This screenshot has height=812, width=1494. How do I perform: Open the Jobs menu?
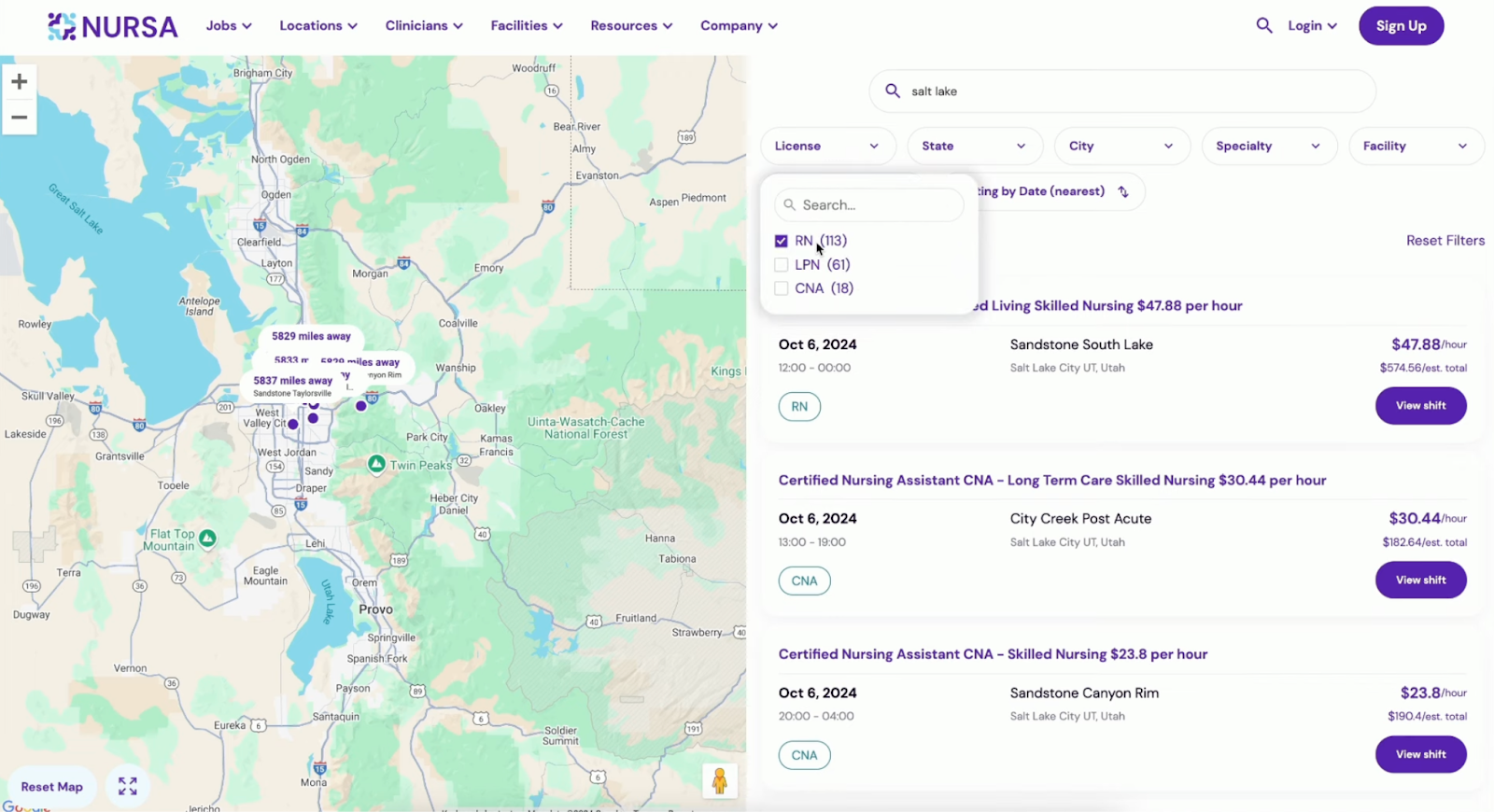pyautogui.click(x=229, y=26)
